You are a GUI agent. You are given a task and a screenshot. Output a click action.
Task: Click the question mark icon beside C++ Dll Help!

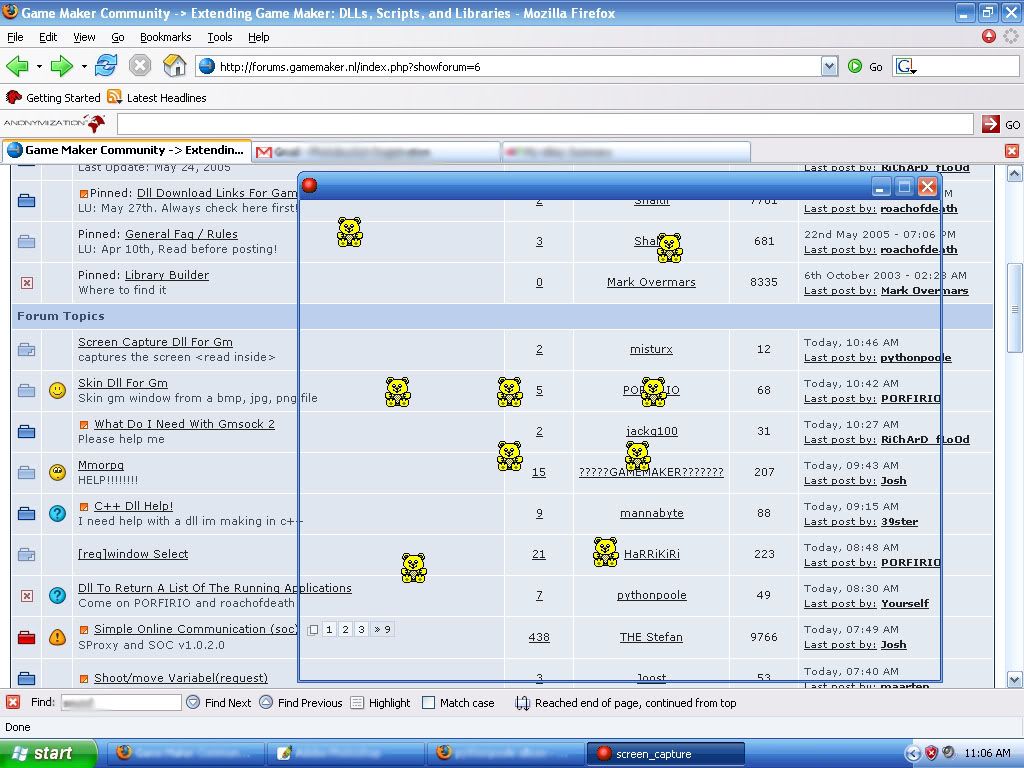(57, 513)
